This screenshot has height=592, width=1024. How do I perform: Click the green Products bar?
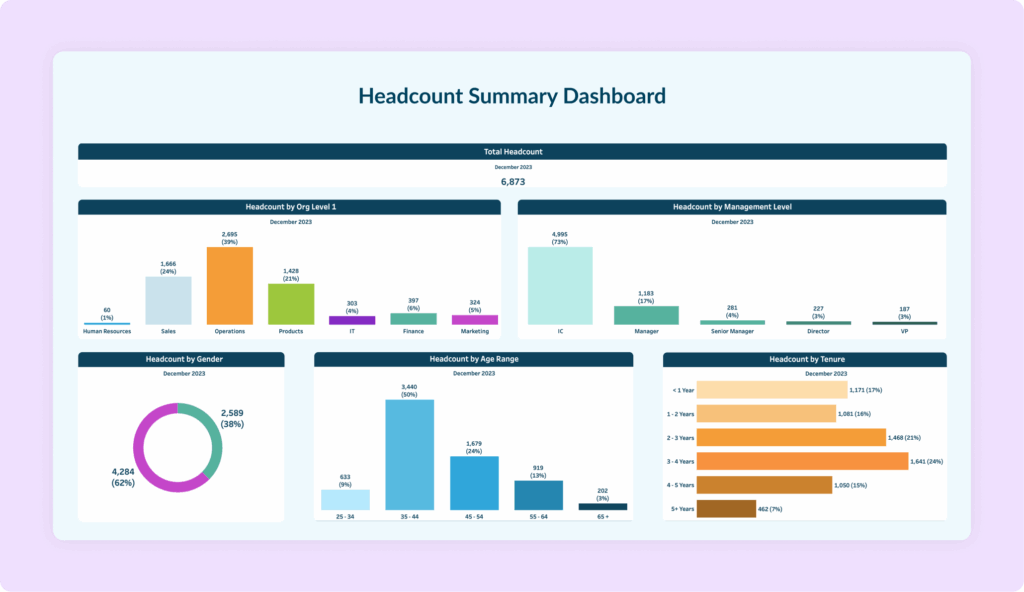click(291, 304)
